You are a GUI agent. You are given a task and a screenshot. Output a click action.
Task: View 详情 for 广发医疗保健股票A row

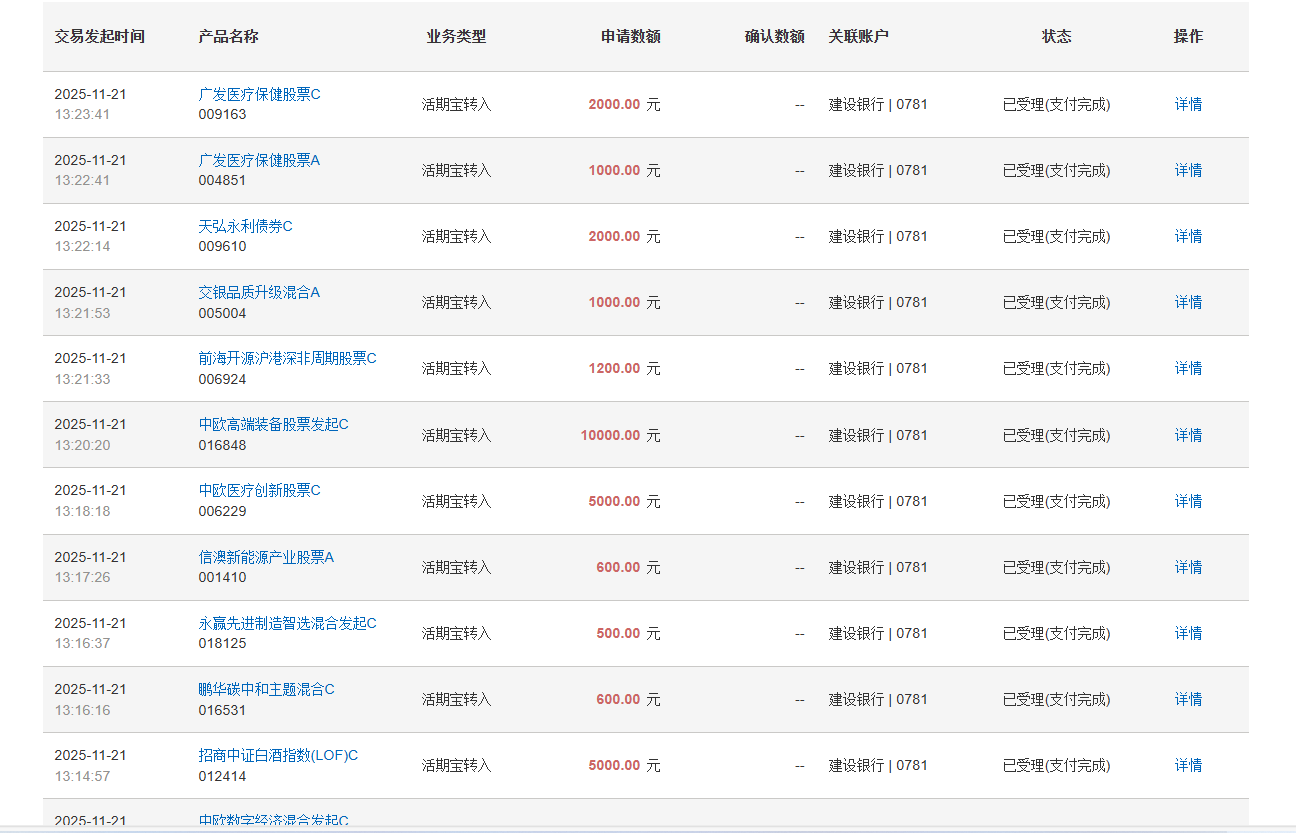click(x=1188, y=170)
